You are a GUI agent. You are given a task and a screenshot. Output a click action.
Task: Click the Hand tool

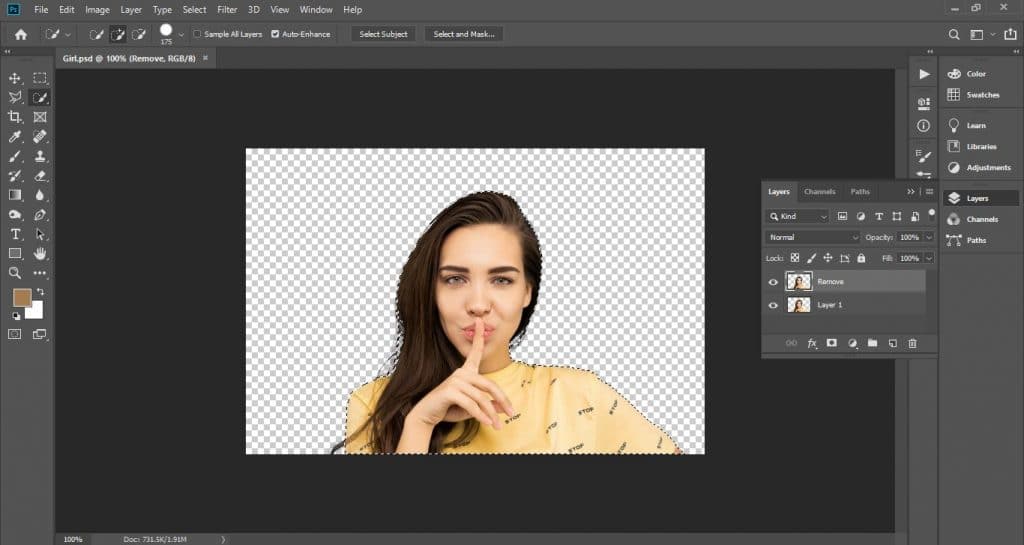coord(40,253)
